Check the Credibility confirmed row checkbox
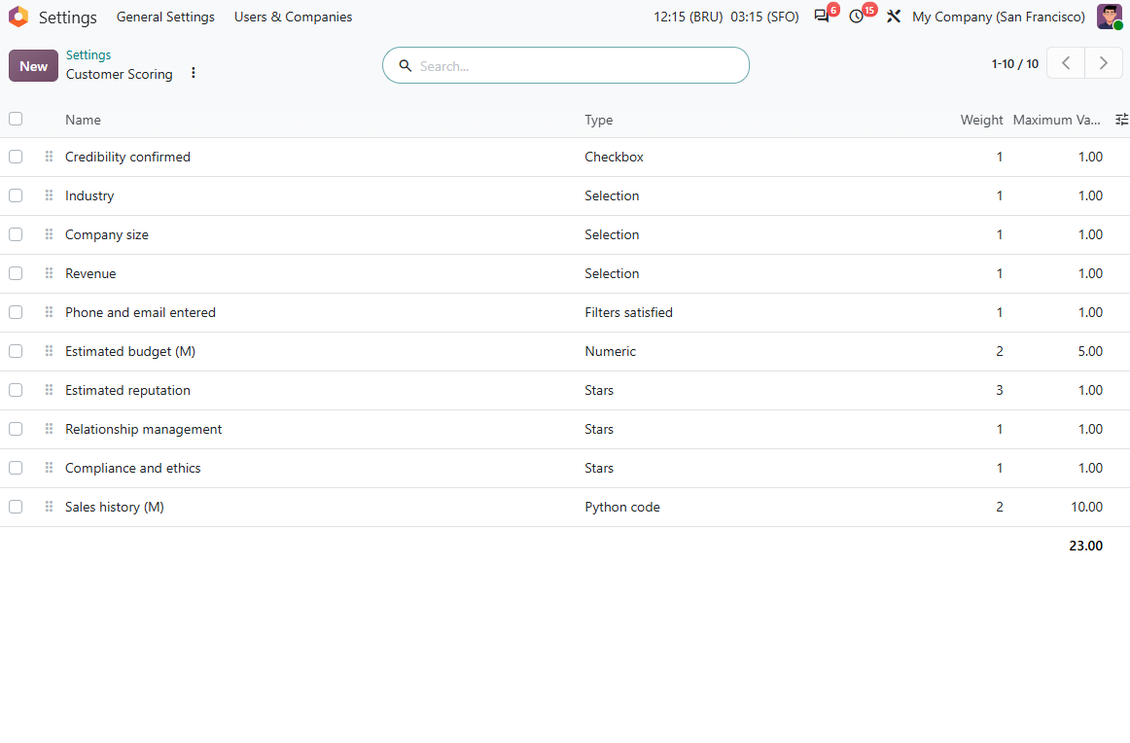 click(x=16, y=156)
